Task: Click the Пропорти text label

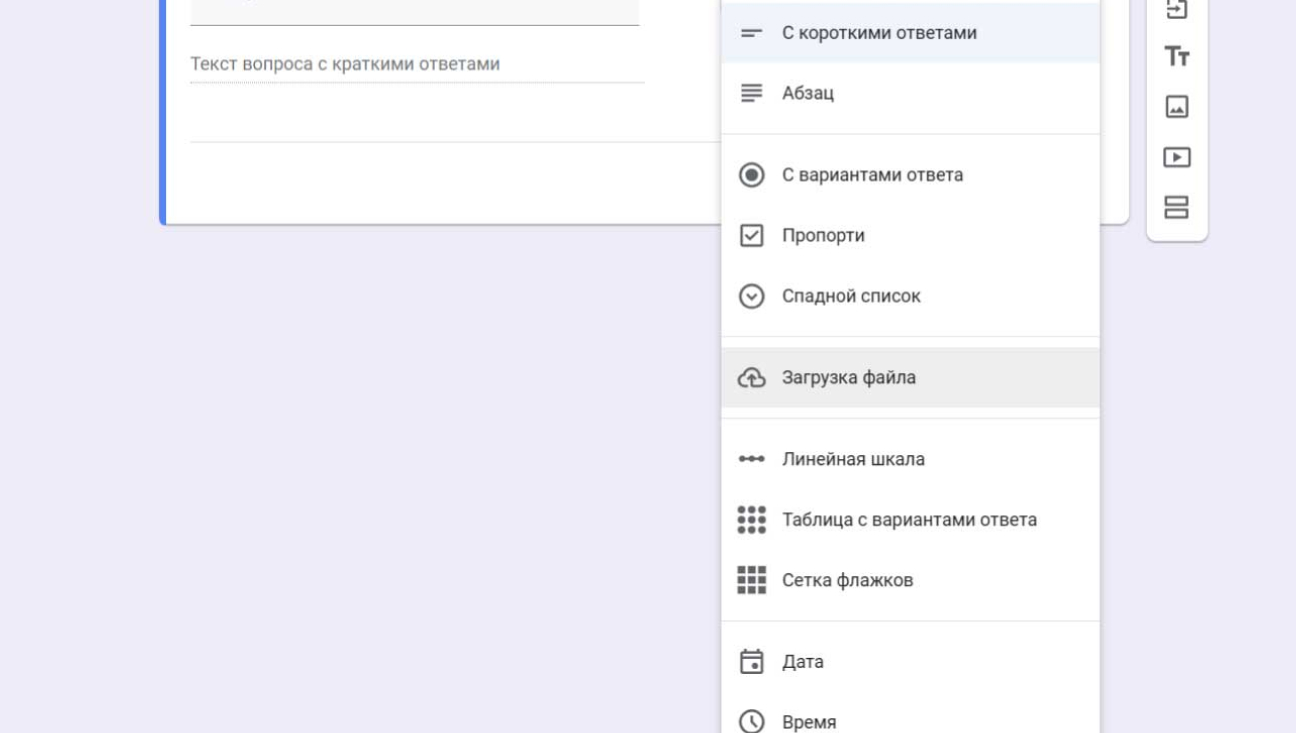Action: pyautogui.click(x=823, y=236)
